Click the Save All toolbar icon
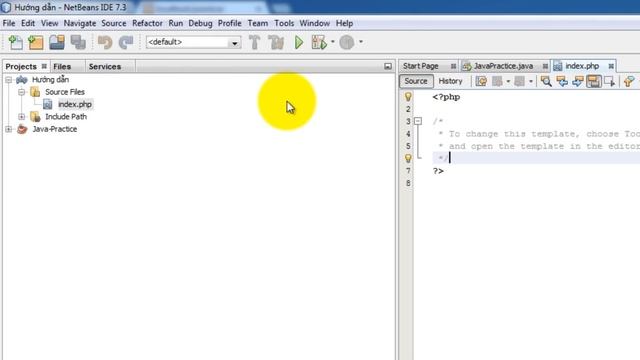 pyautogui.click(x=78, y=42)
